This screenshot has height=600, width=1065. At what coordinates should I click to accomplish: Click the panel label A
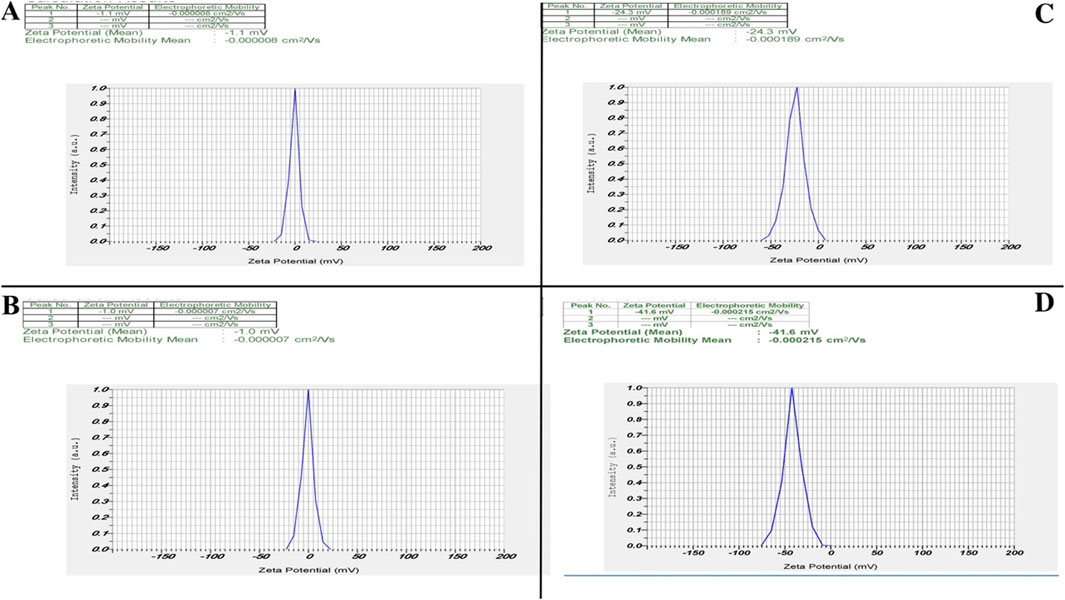(x=10, y=12)
